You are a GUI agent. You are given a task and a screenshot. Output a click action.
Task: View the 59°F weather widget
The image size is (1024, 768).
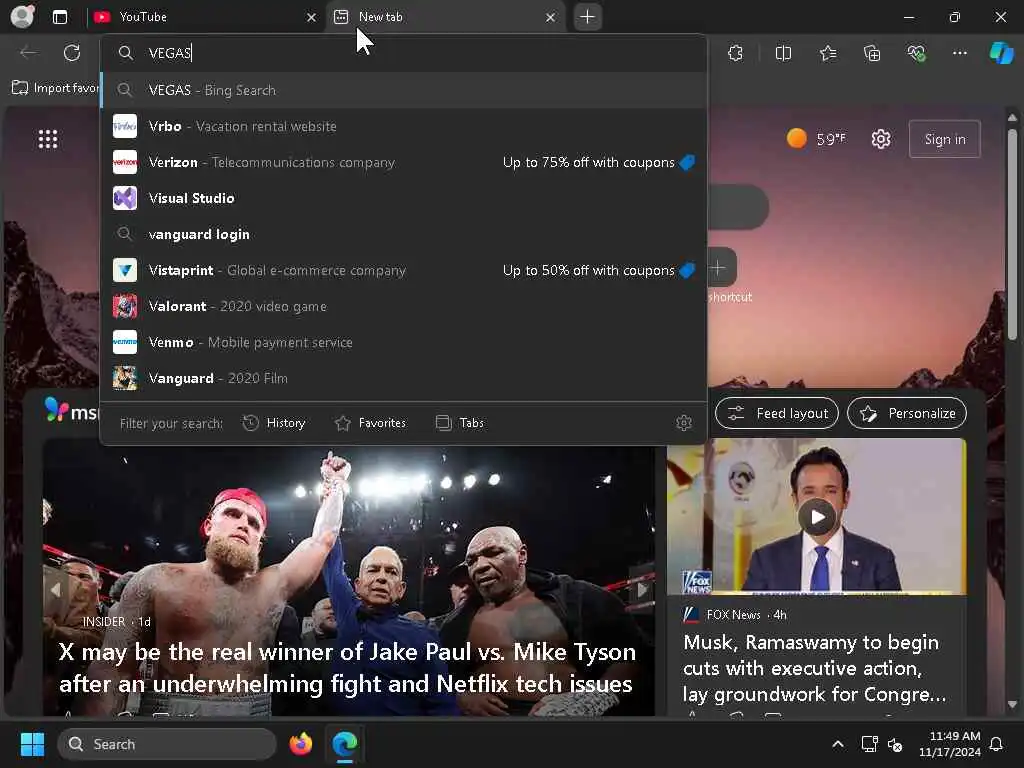pyautogui.click(x=816, y=138)
